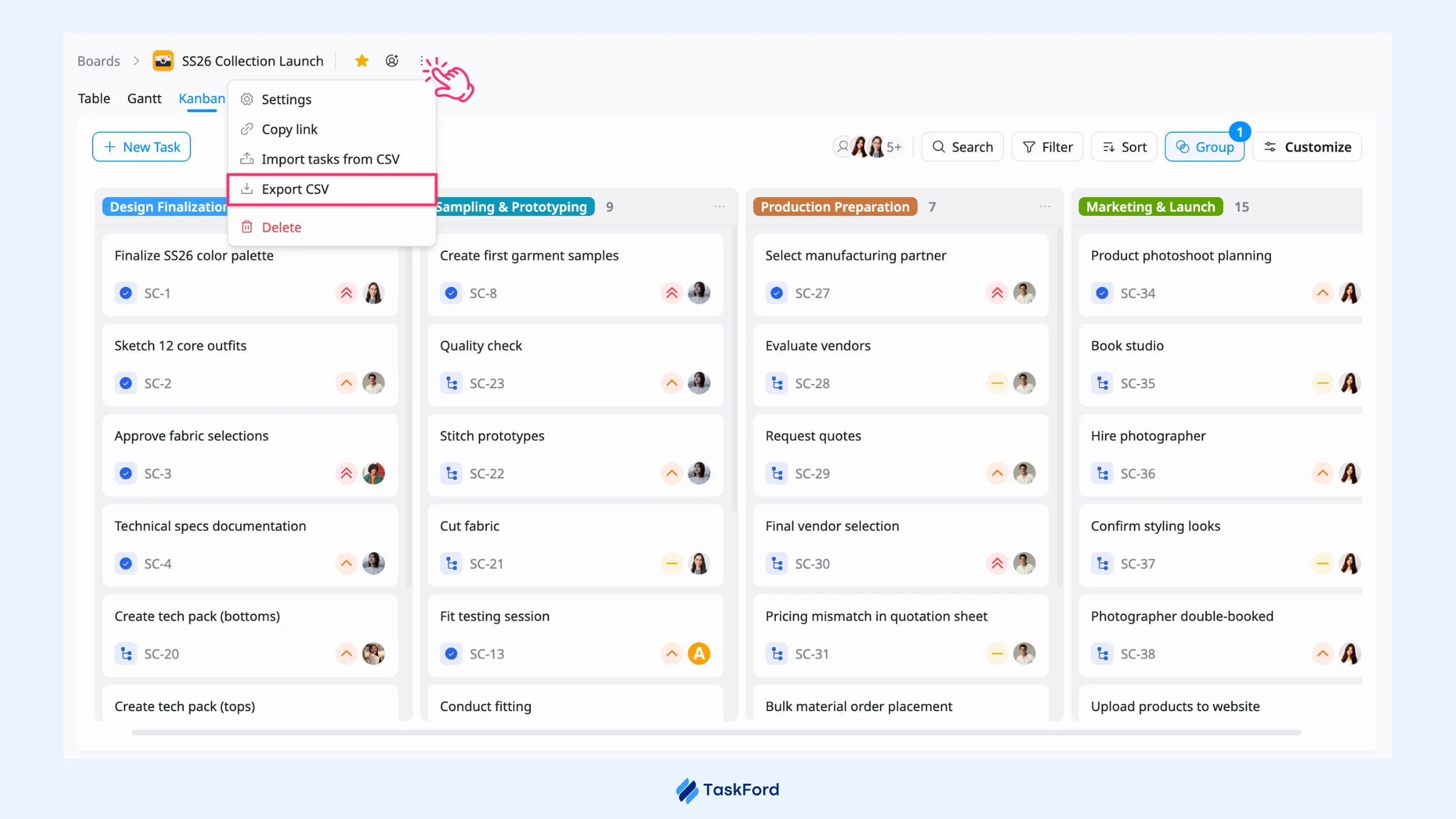Toggle the completed checkmark on SC-2
This screenshot has height=819, width=1456.
[x=126, y=383]
